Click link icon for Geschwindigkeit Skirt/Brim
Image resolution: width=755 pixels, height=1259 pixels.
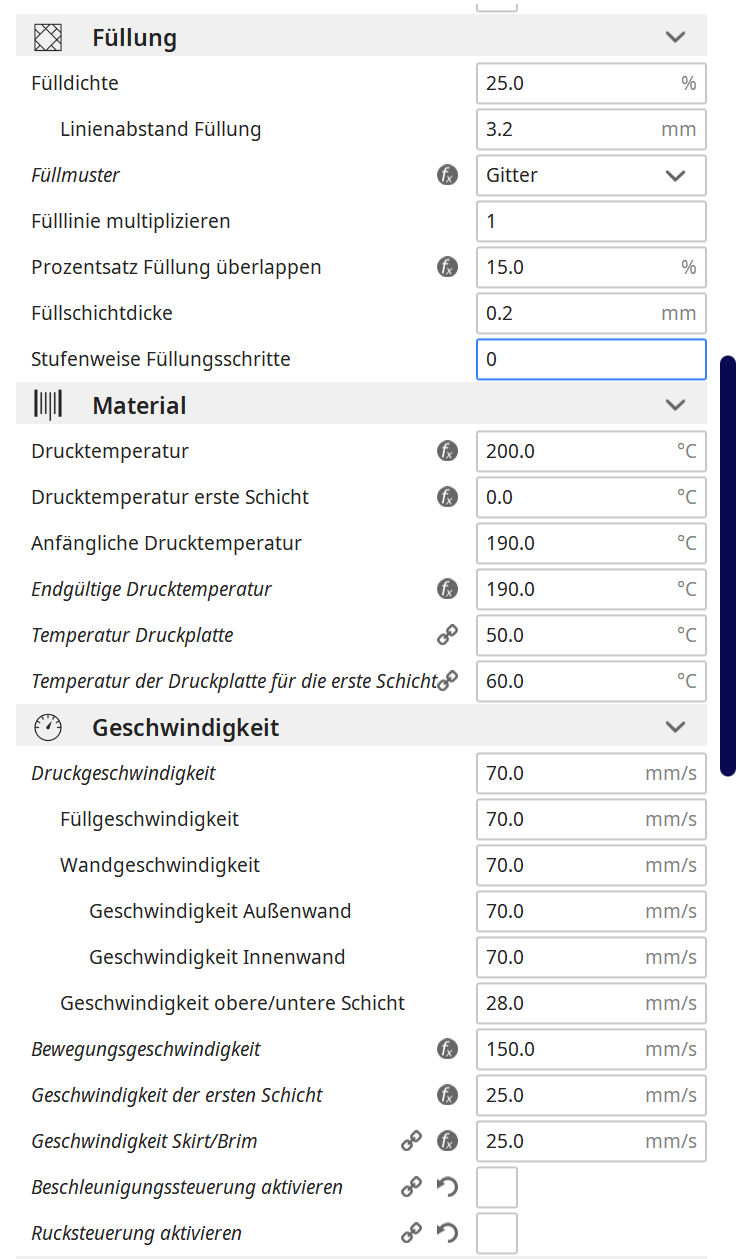coord(411,1141)
